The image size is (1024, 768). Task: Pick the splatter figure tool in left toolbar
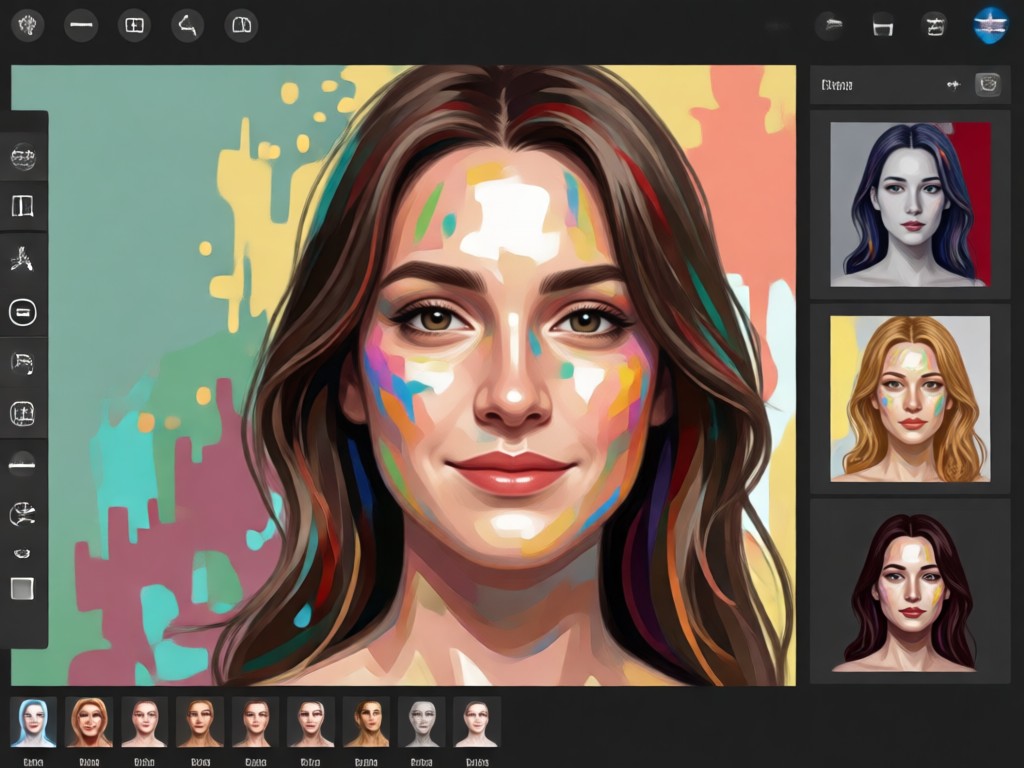point(22,259)
